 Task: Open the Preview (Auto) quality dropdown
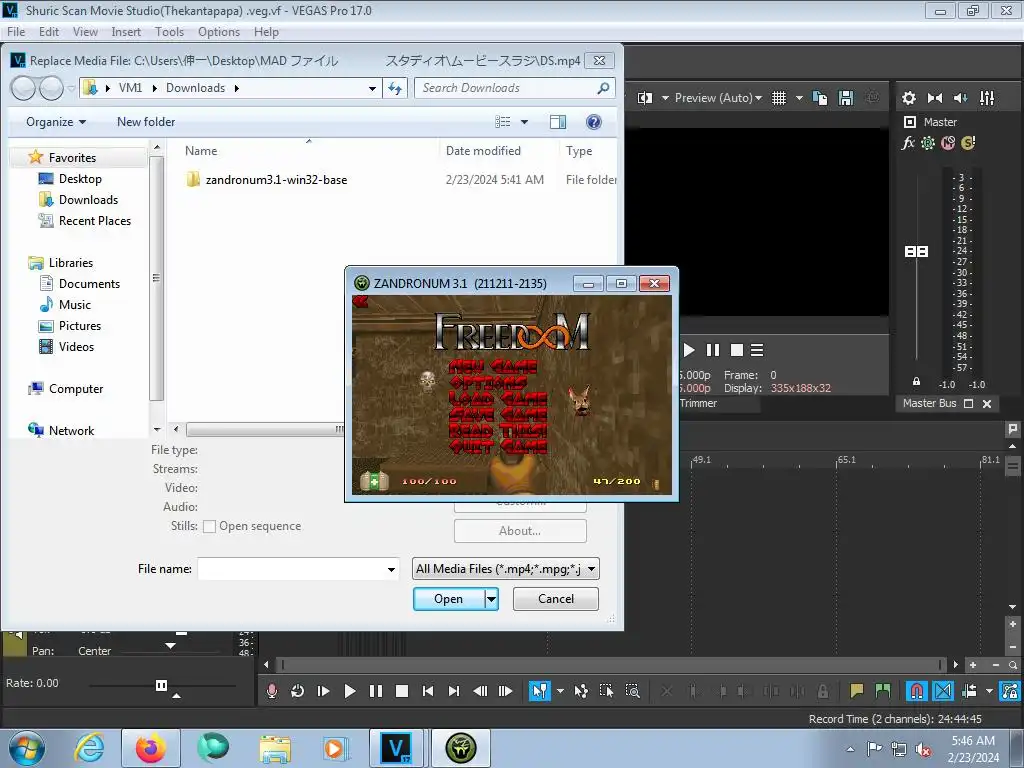click(x=718, y=98)
